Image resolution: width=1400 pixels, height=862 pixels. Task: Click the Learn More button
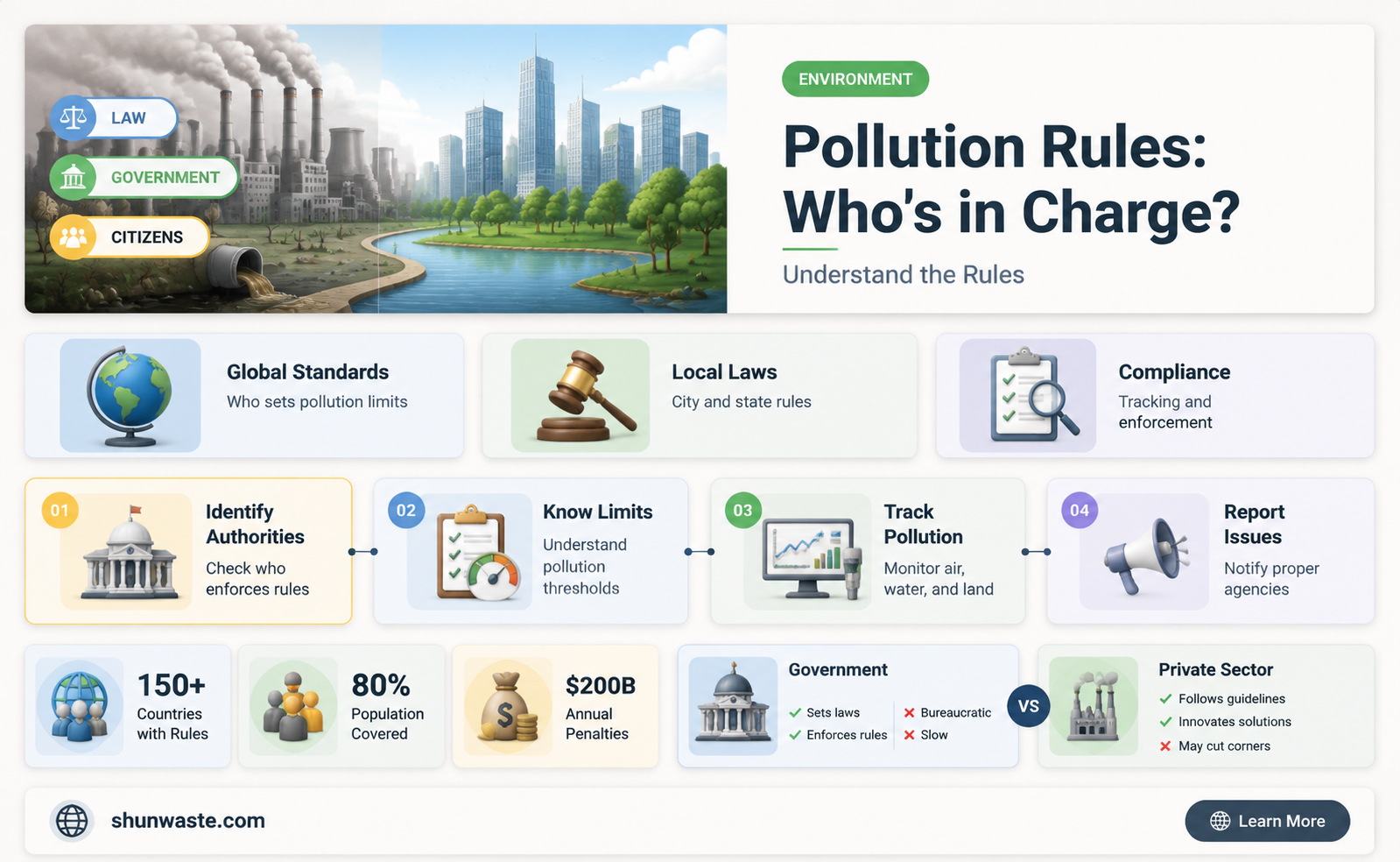click(1267, 821)
